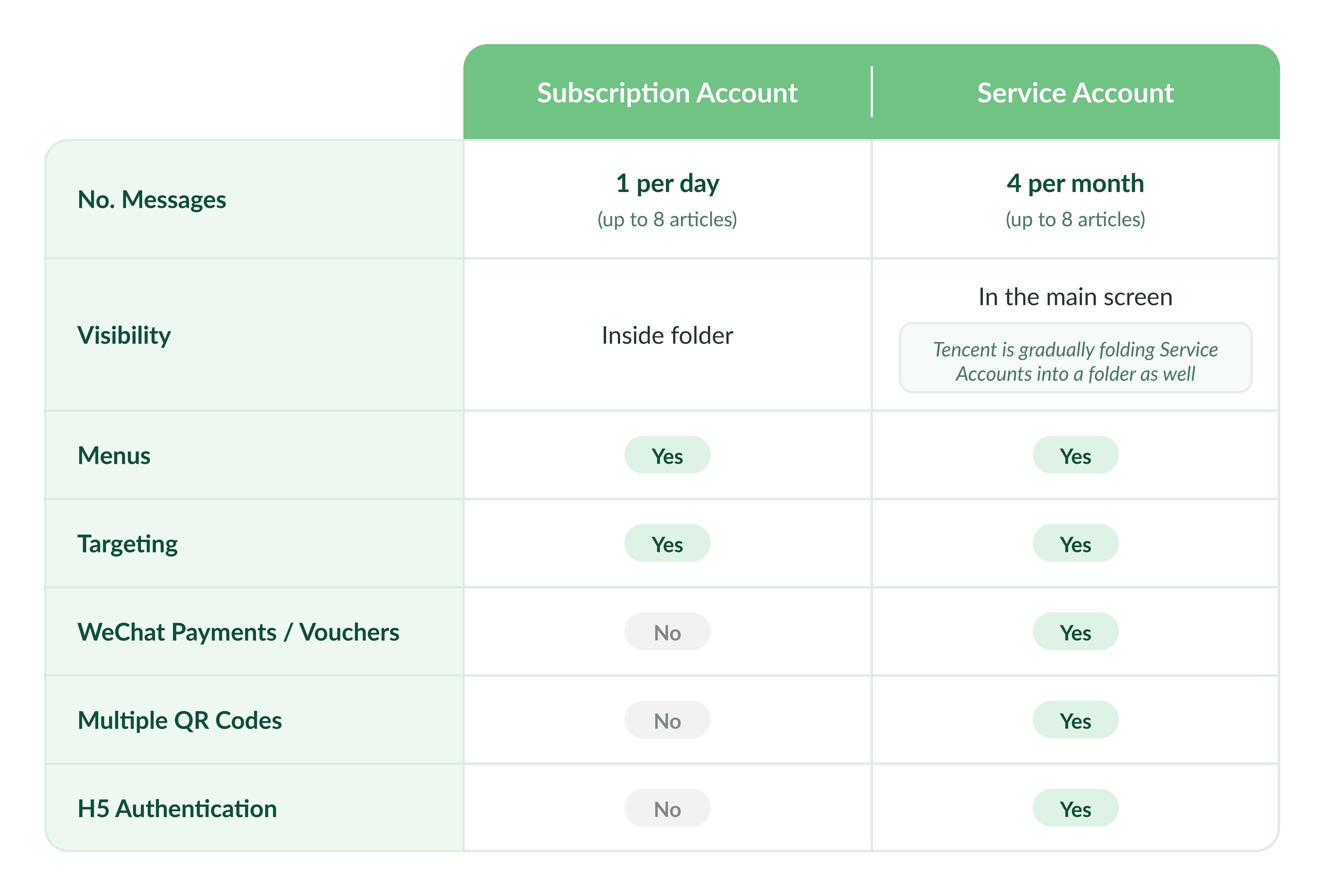Click the Visibility row label

[x=124, y=335]
